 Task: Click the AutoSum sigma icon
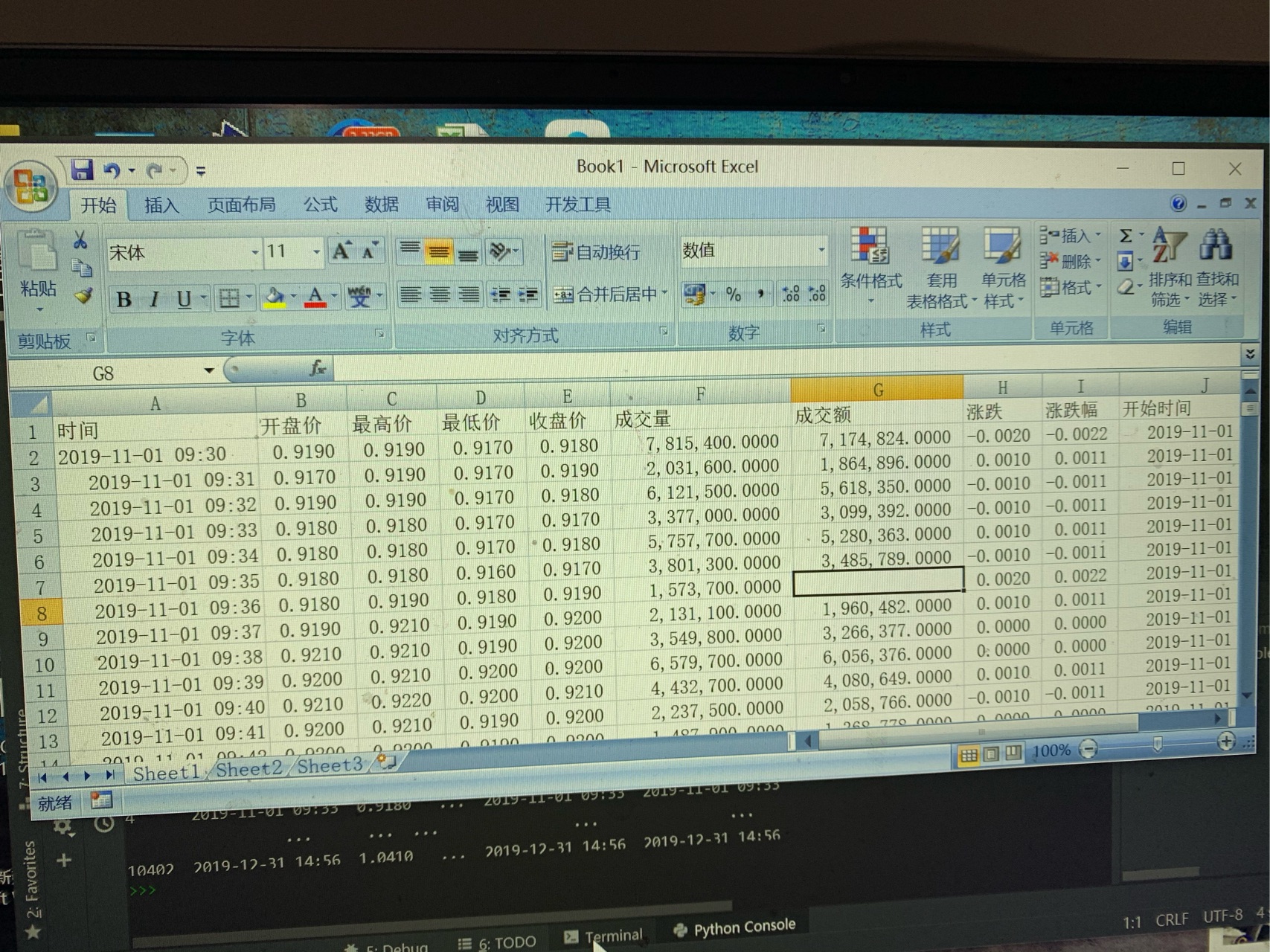pyautogui.click(x=1126, y=236)
